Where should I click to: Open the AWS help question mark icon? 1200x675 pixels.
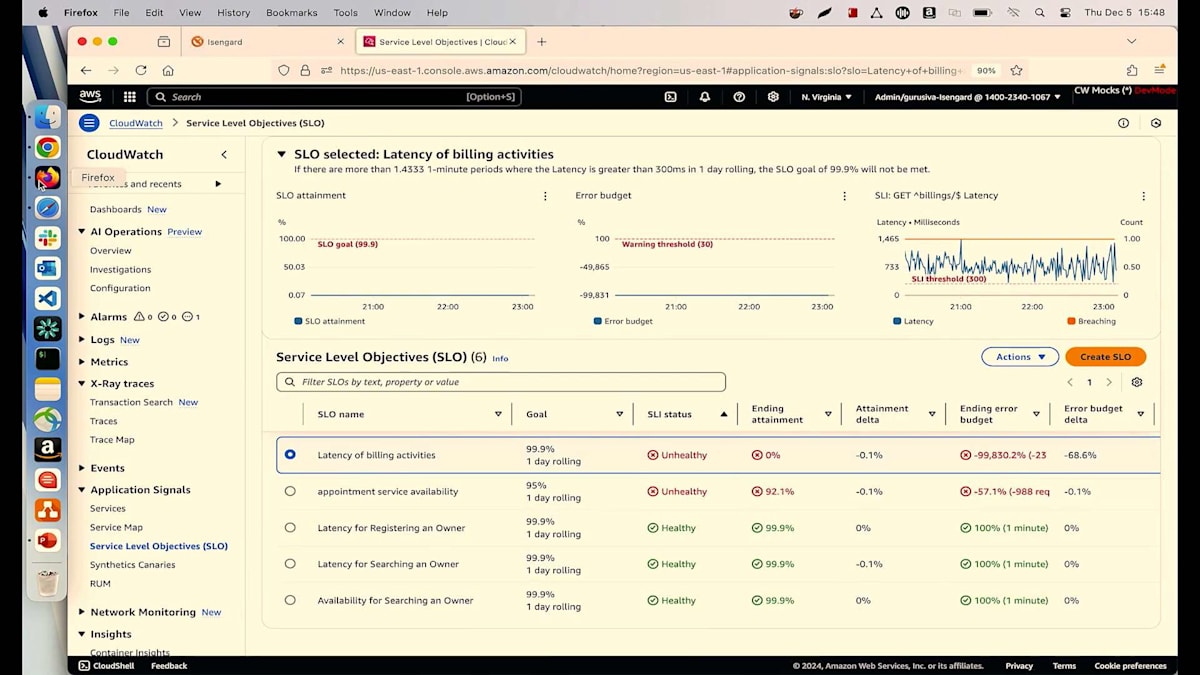pyautogui.click(x=739, y=97)
